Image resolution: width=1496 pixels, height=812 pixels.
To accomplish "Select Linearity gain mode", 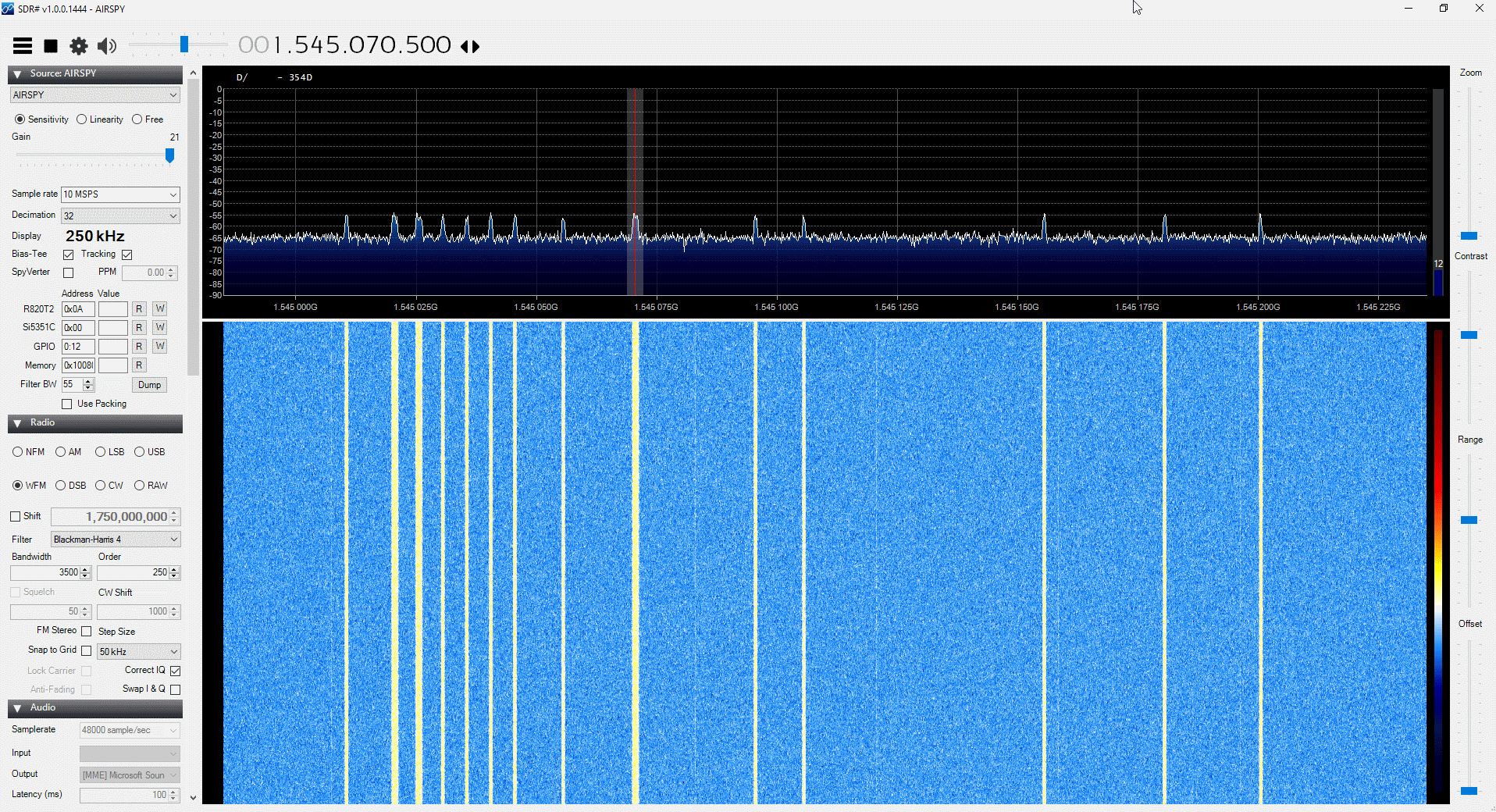I will 83,119.
